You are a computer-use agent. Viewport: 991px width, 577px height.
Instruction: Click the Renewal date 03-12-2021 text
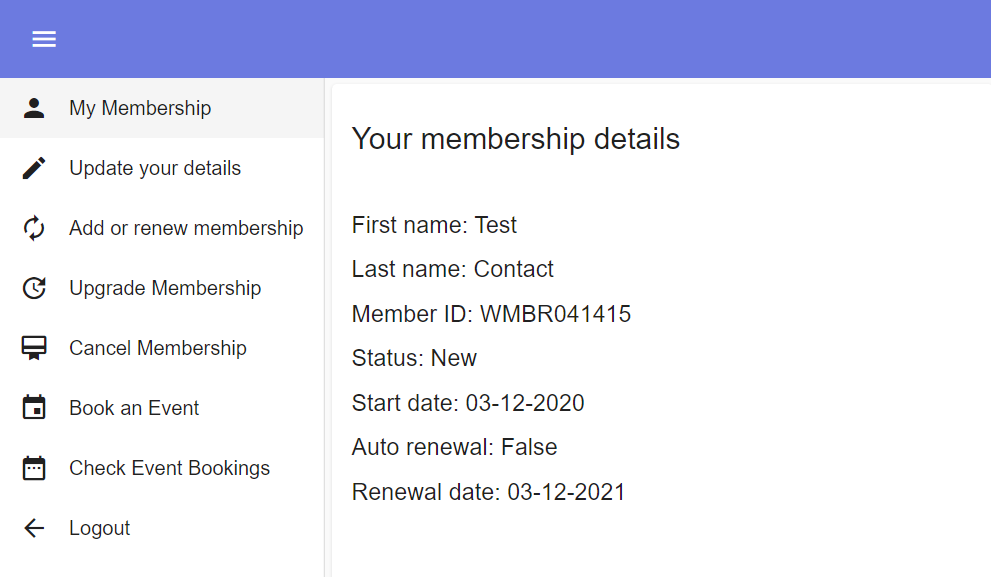pos(488,491)
